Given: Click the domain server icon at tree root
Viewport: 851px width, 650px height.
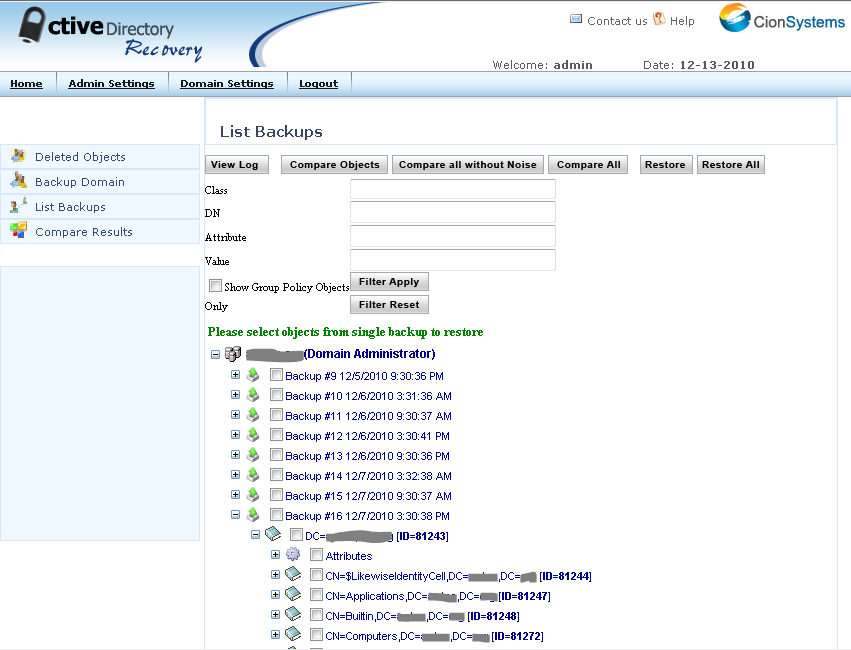Looking at the screenshot, I should point(233,354).
